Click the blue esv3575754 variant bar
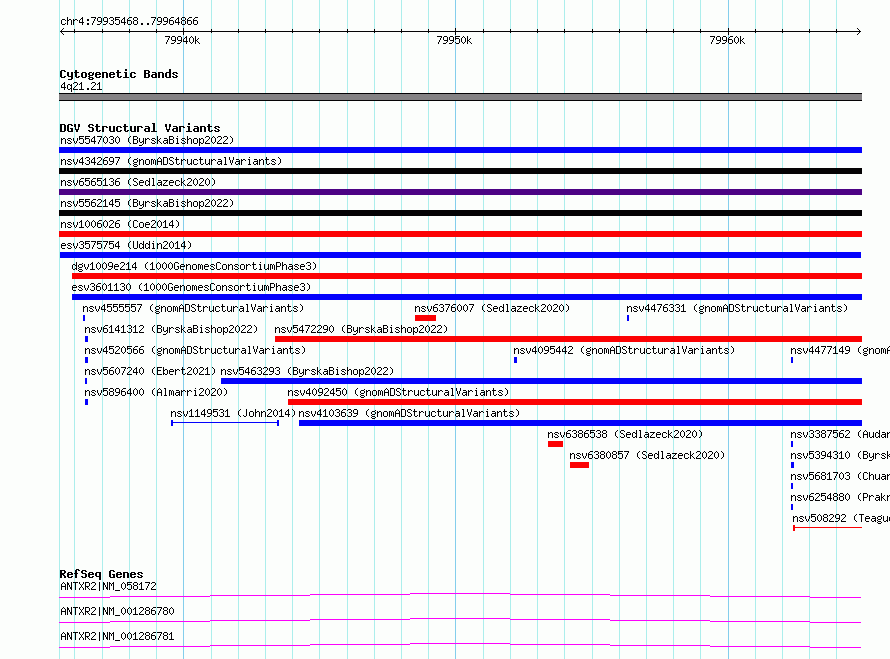This screenshot has width=890, height=659. [460, 255]
